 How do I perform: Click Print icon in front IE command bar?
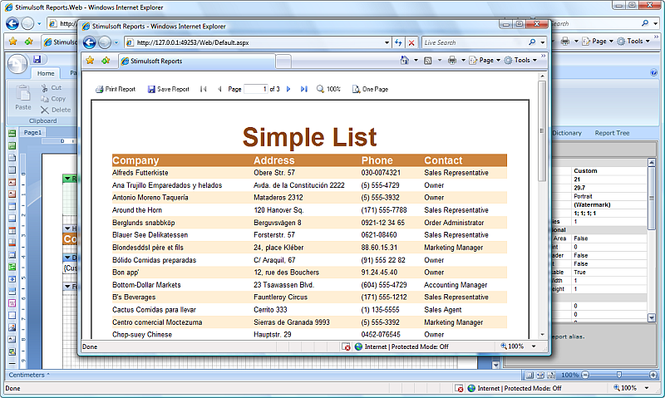(452, 60)
